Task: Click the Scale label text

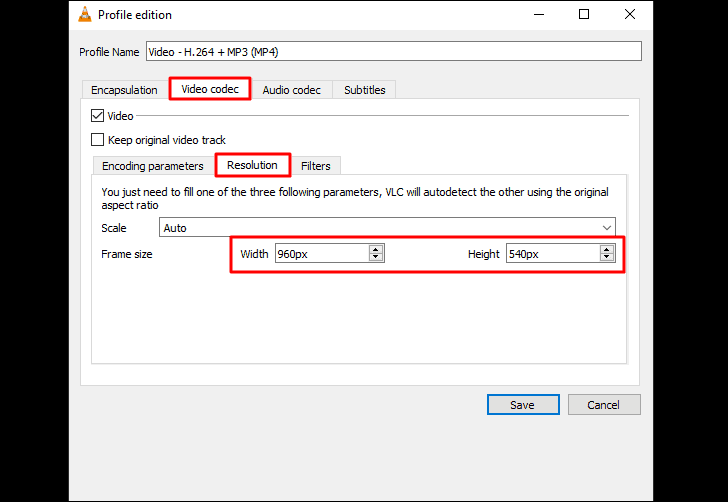Action: [x=114, y=228]
